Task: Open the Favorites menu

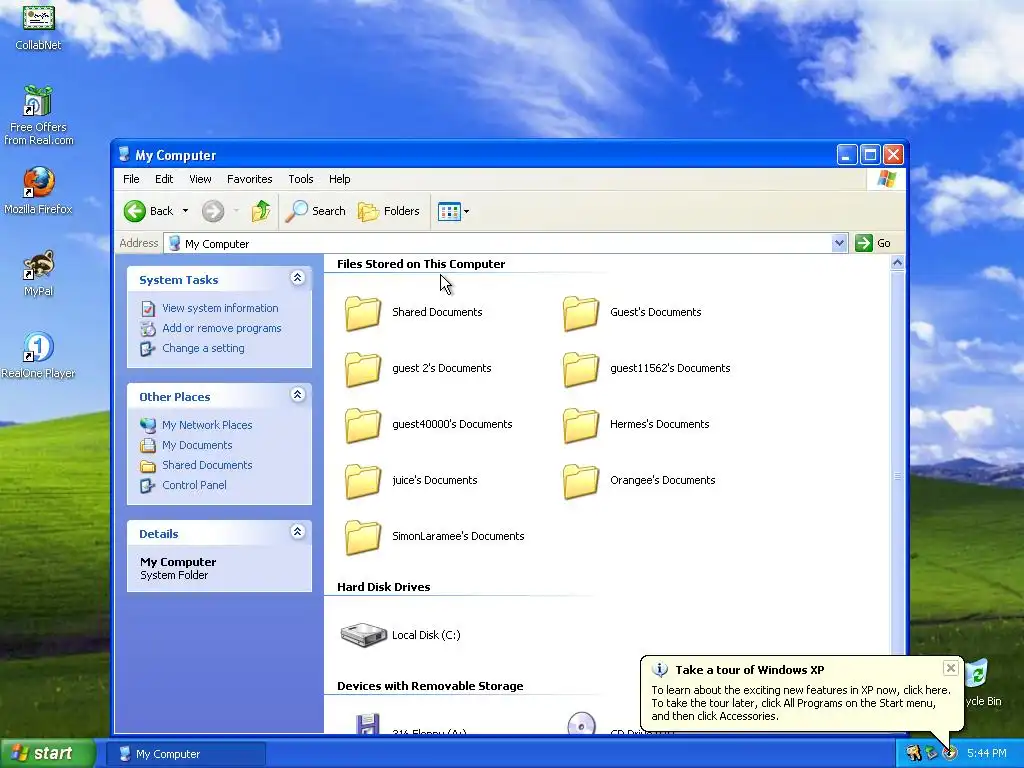Action: [x=249, y=179]
